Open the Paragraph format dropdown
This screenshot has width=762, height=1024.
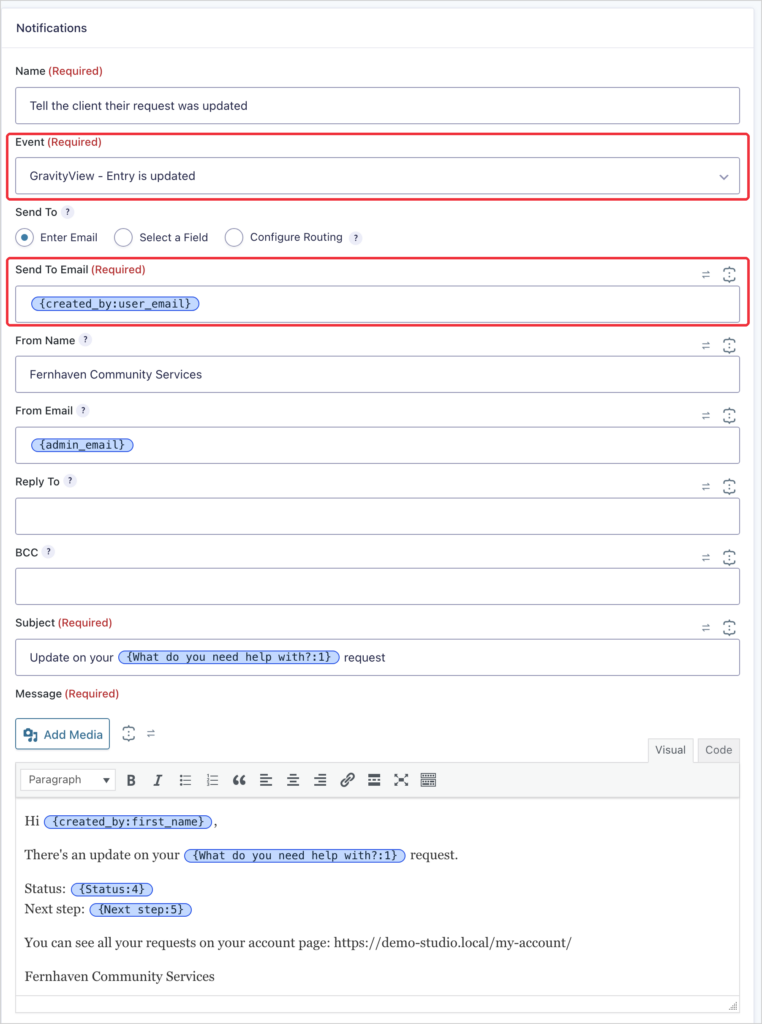[x=68, y=780]
